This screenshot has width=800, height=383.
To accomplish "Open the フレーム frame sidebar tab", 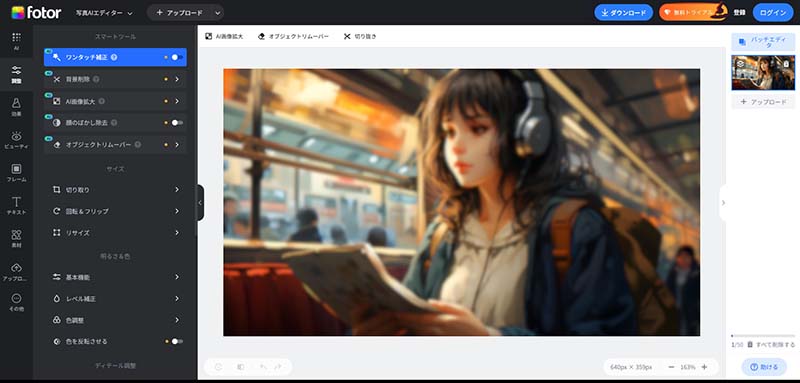I will (x=16, y=173).
